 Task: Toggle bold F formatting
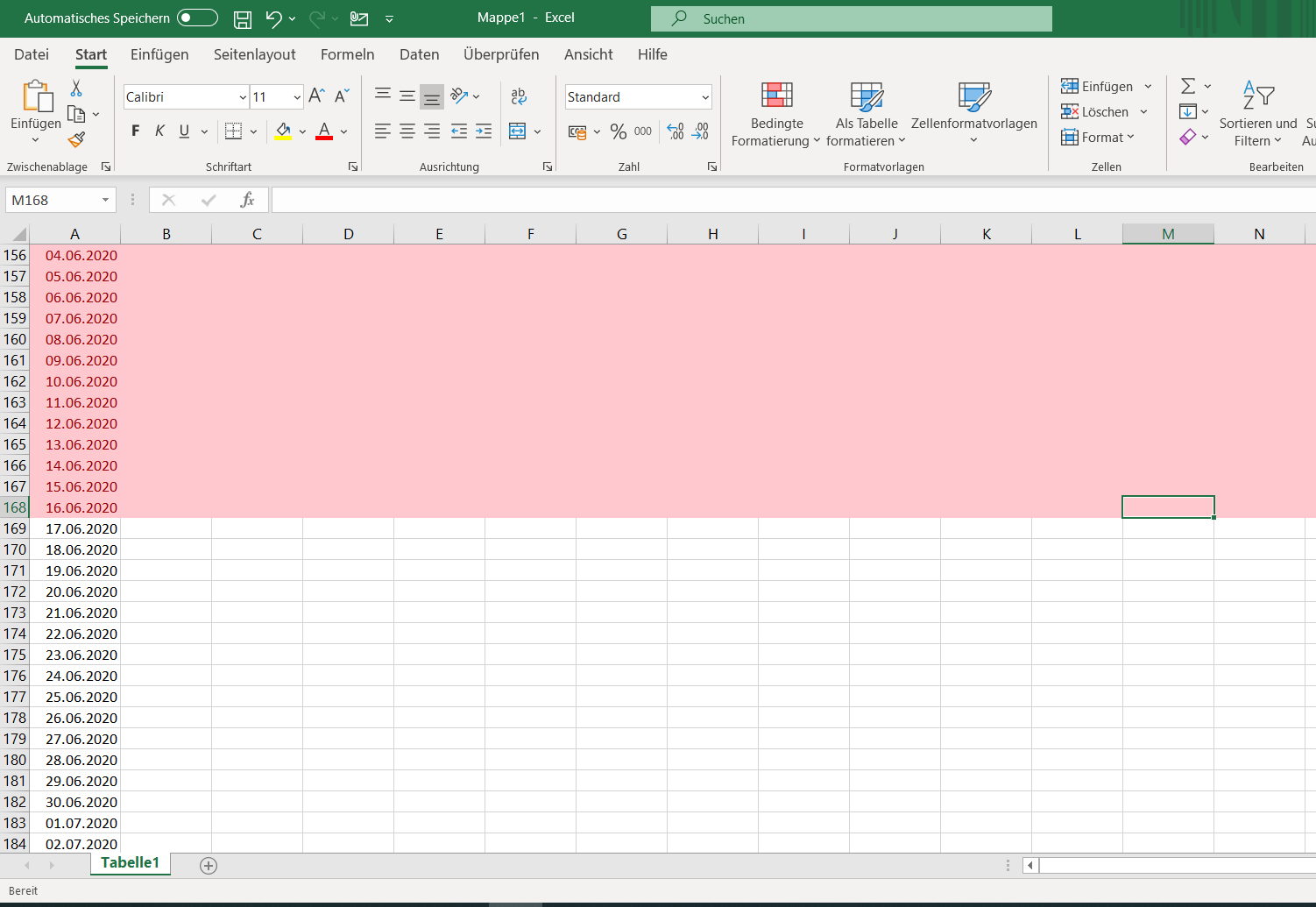tap(135, 131)
